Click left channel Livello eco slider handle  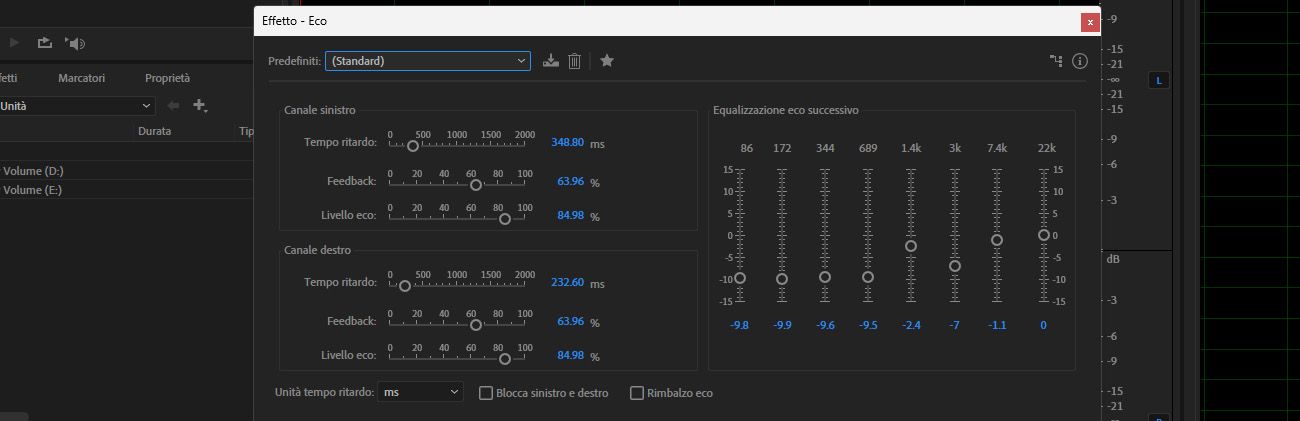point(504,219)
